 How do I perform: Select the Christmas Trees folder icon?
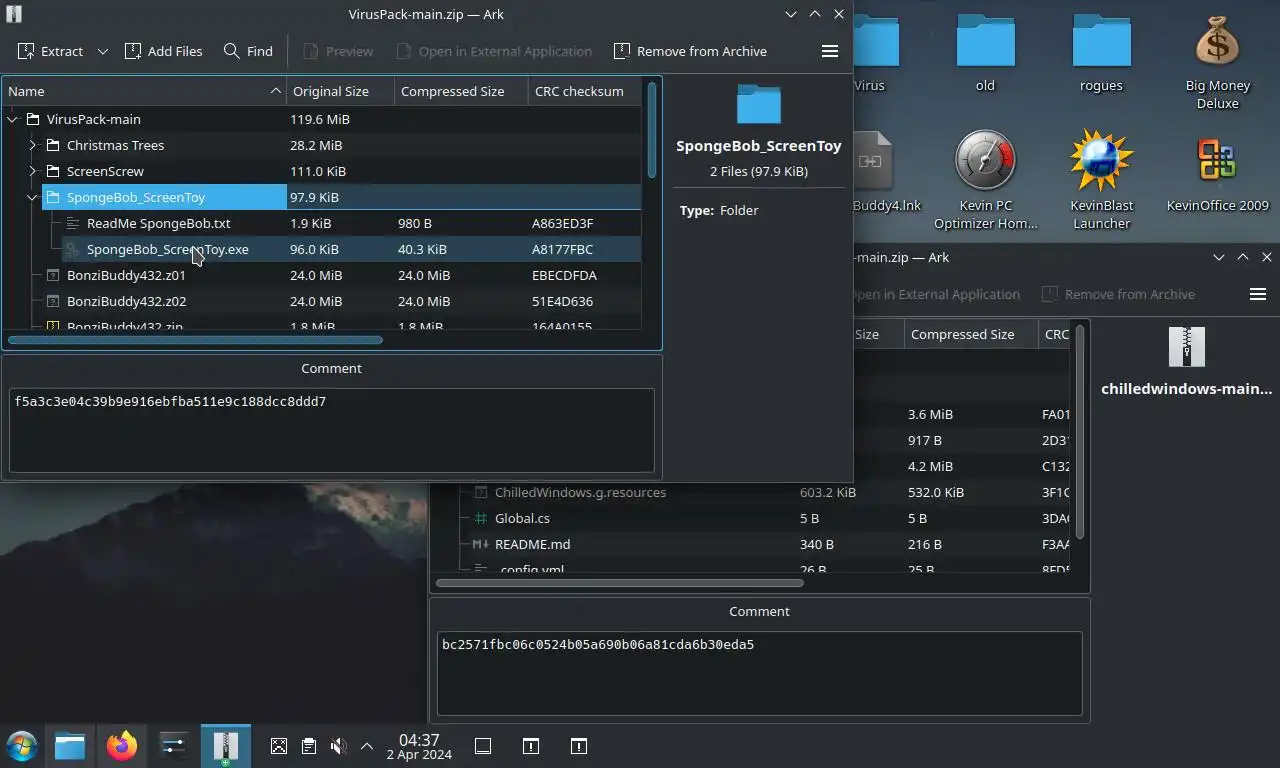[x=53, y=145]
